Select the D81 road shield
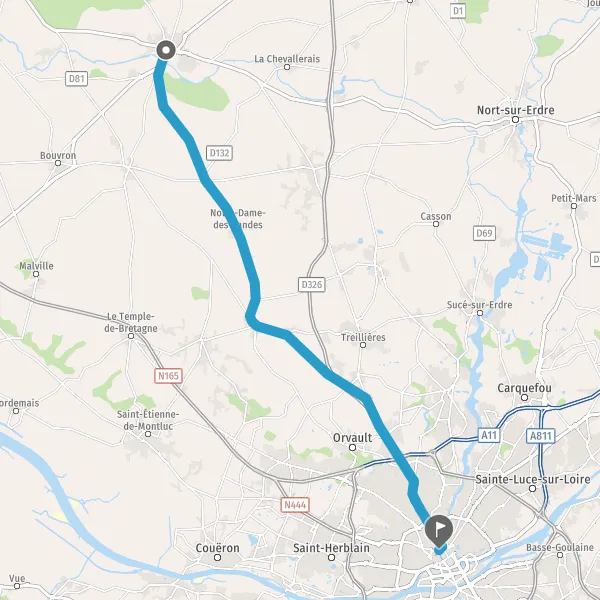600x600 pixels. coord(76,79)
